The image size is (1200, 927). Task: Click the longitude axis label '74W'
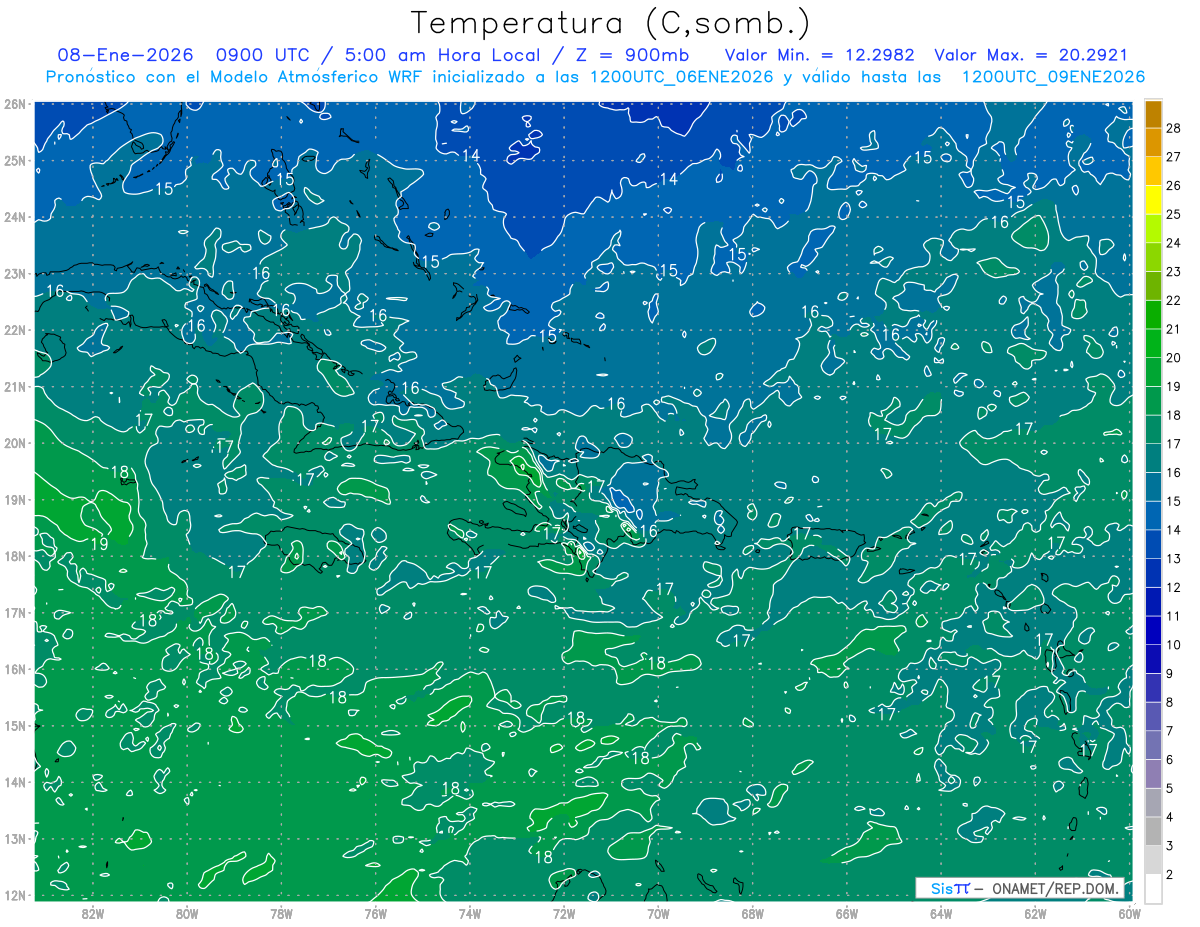click(469, 913)
